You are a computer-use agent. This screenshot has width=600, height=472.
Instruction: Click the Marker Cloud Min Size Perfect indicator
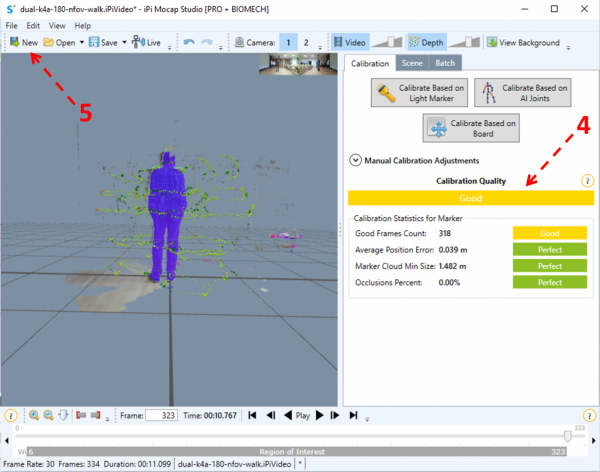point(550,266)
